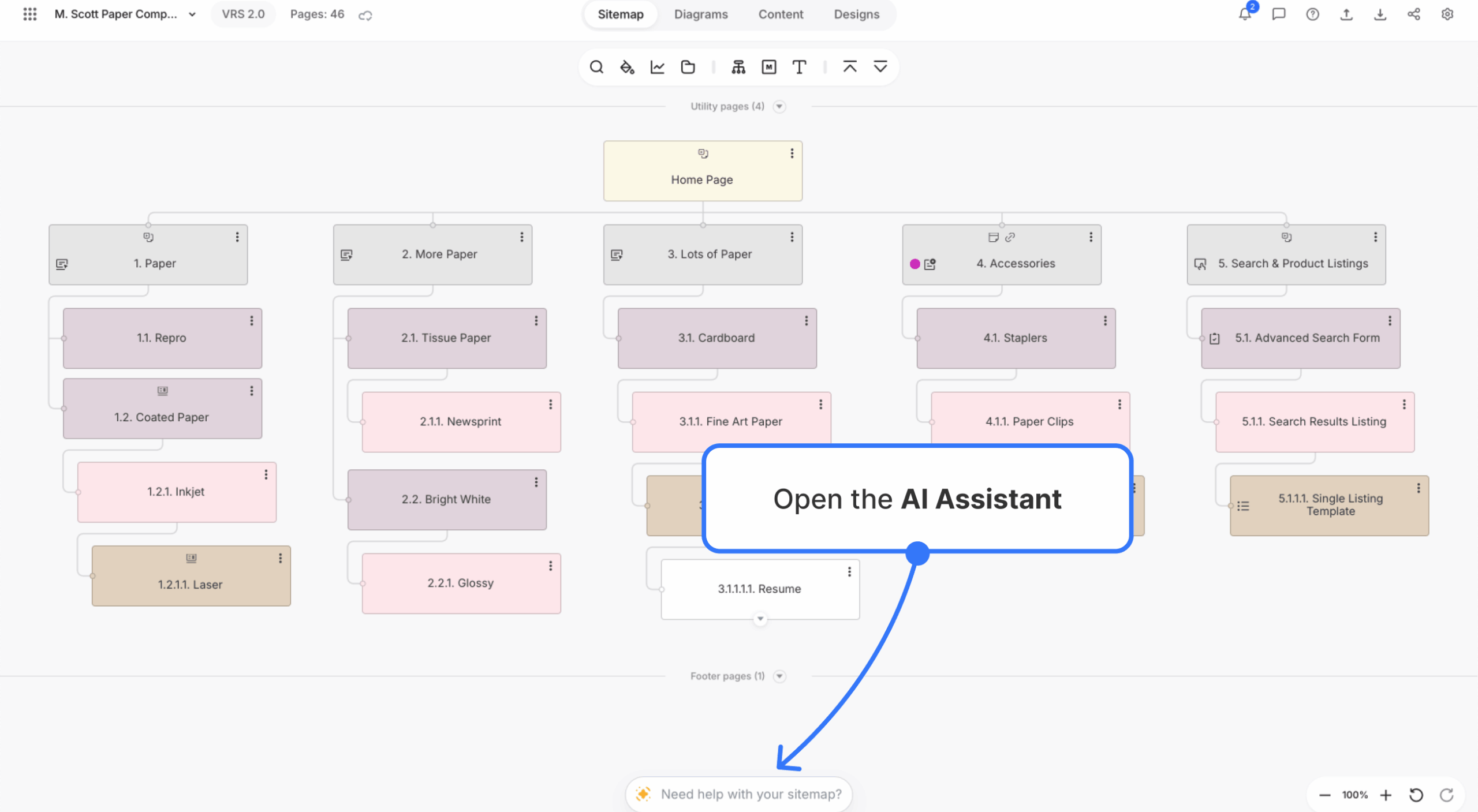Click the cloud sync status icon

[x=365, y=15]
